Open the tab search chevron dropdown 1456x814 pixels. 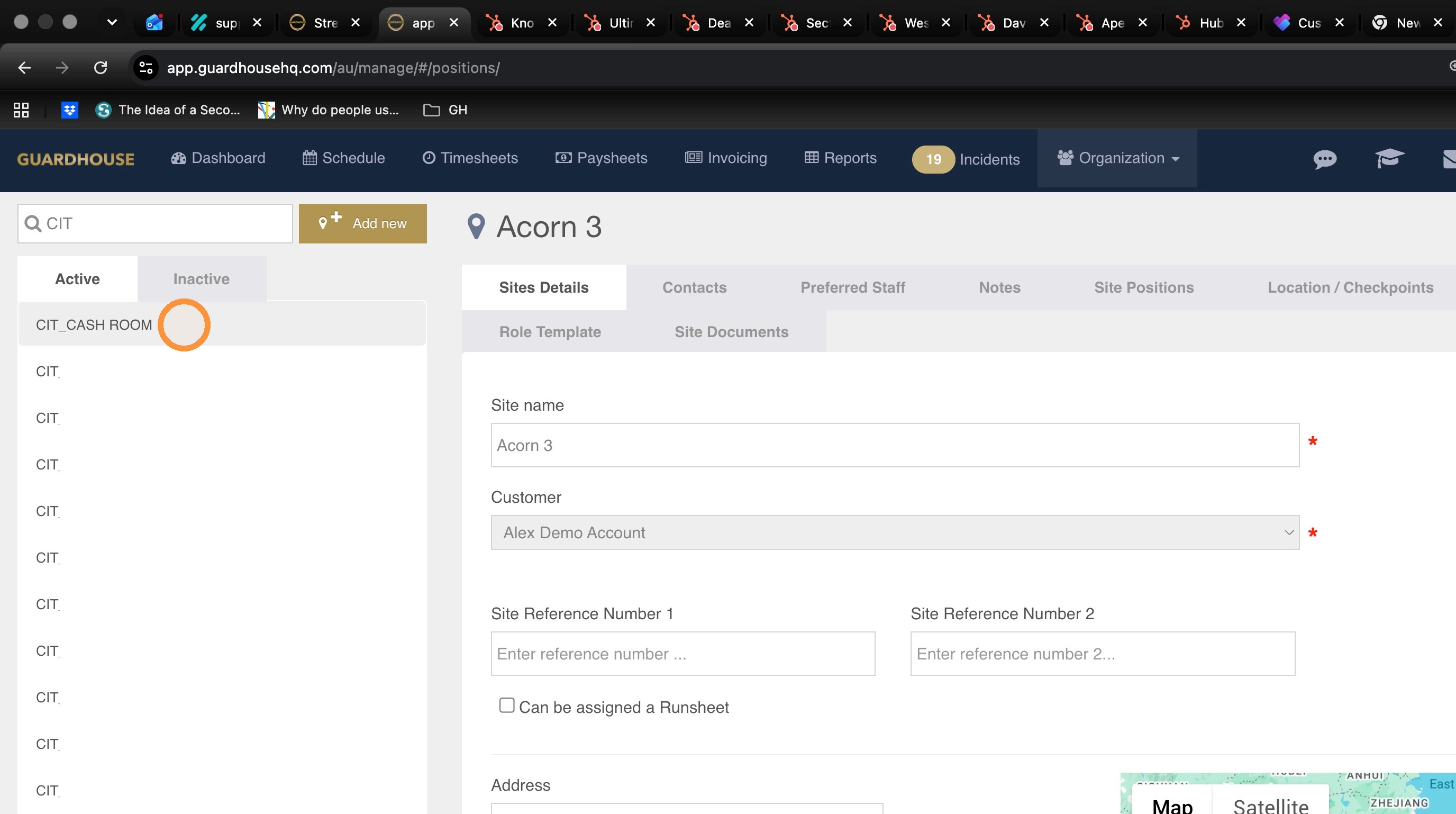click(112, 22)
